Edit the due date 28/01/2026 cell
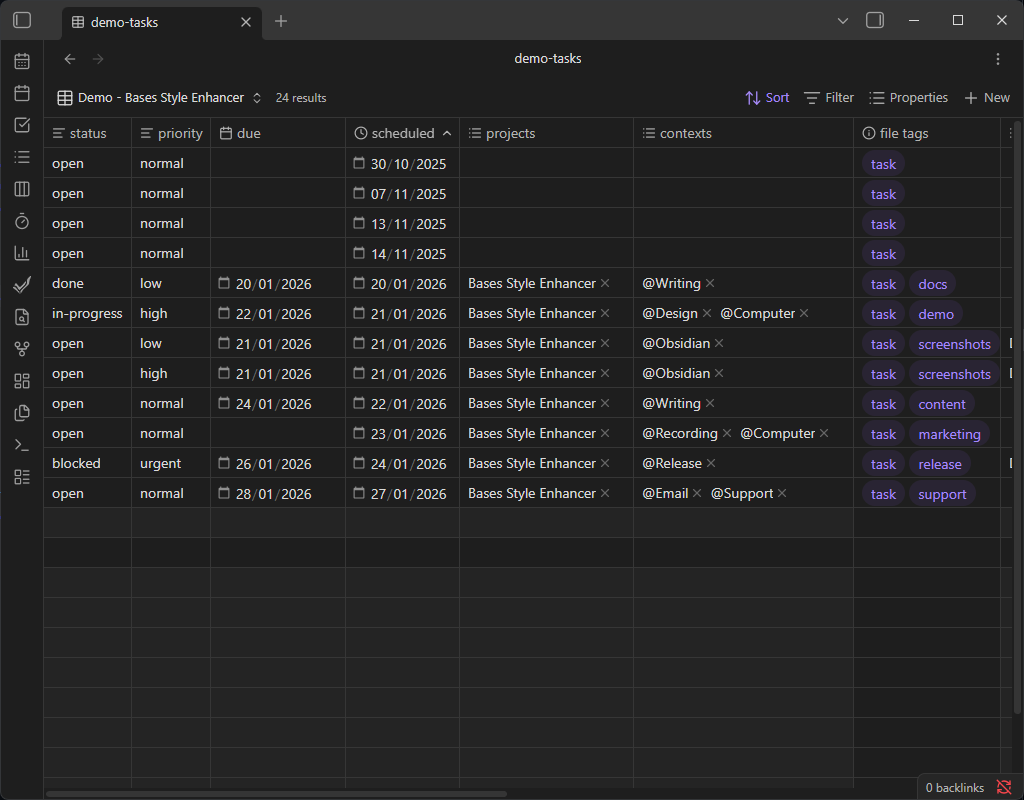Viewport: 1024px width, 800px height. click(x=278, y=494)
